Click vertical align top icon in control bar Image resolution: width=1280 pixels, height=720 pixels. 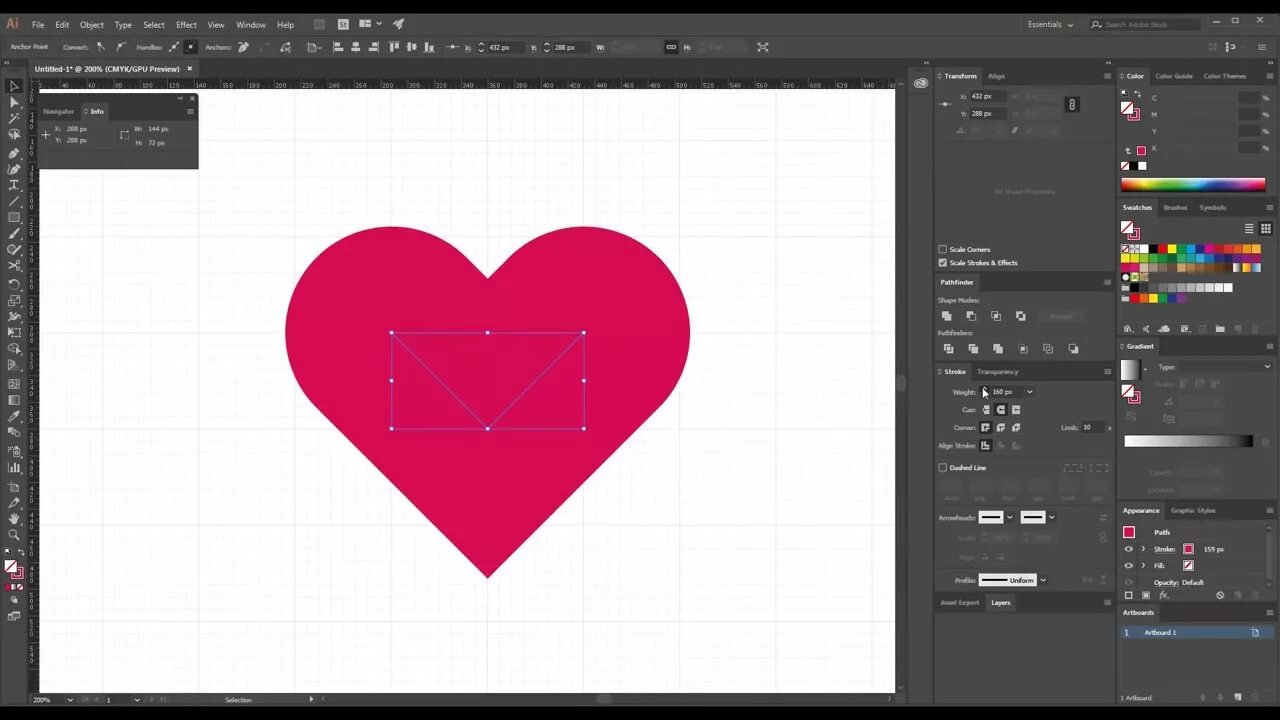[394, 47]
